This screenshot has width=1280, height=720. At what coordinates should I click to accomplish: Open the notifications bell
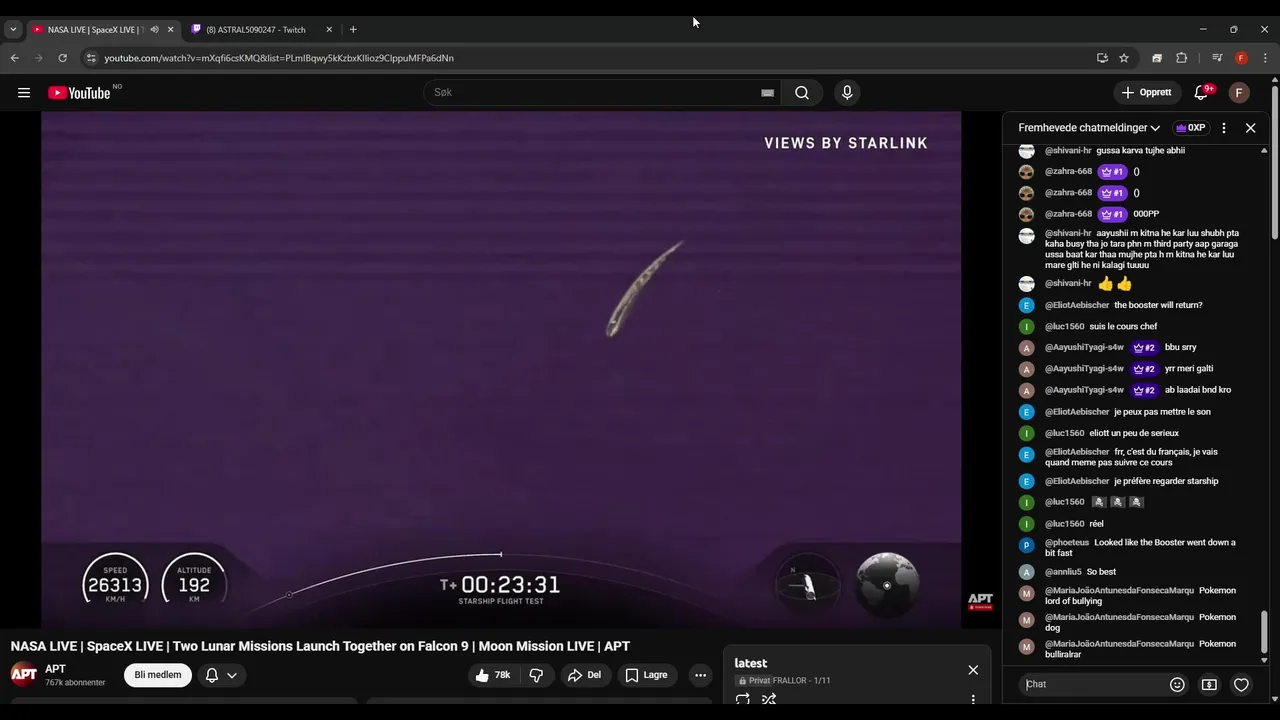(1202, 93)
